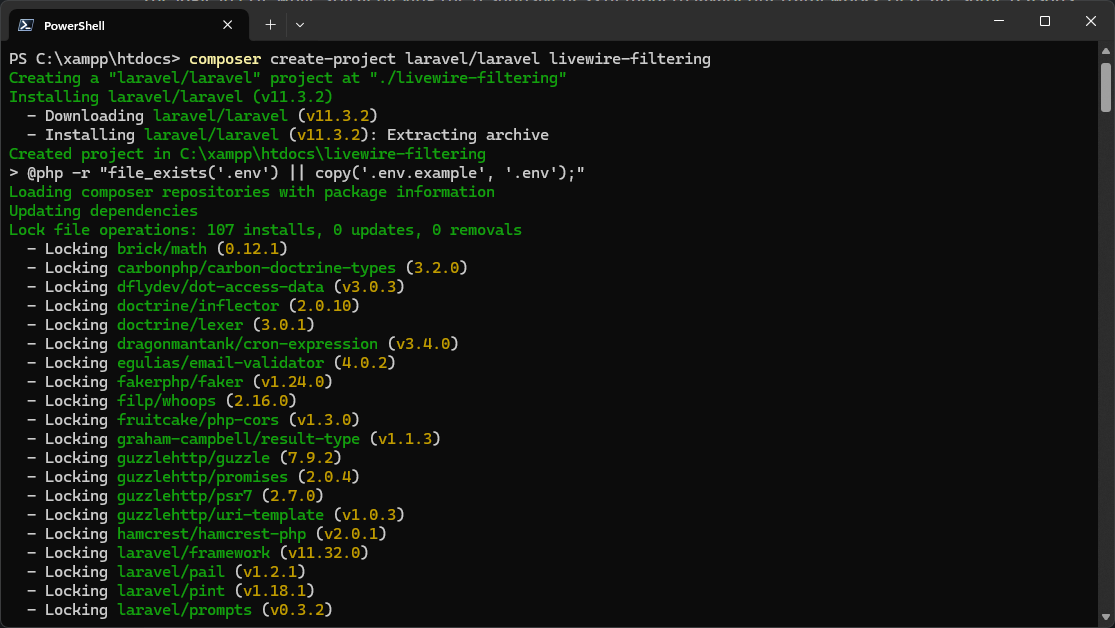This screenshot has height=628, width=1115.
Task: Click 'guzzlehttp/guzzle' package name
Action: click(193, 458)
